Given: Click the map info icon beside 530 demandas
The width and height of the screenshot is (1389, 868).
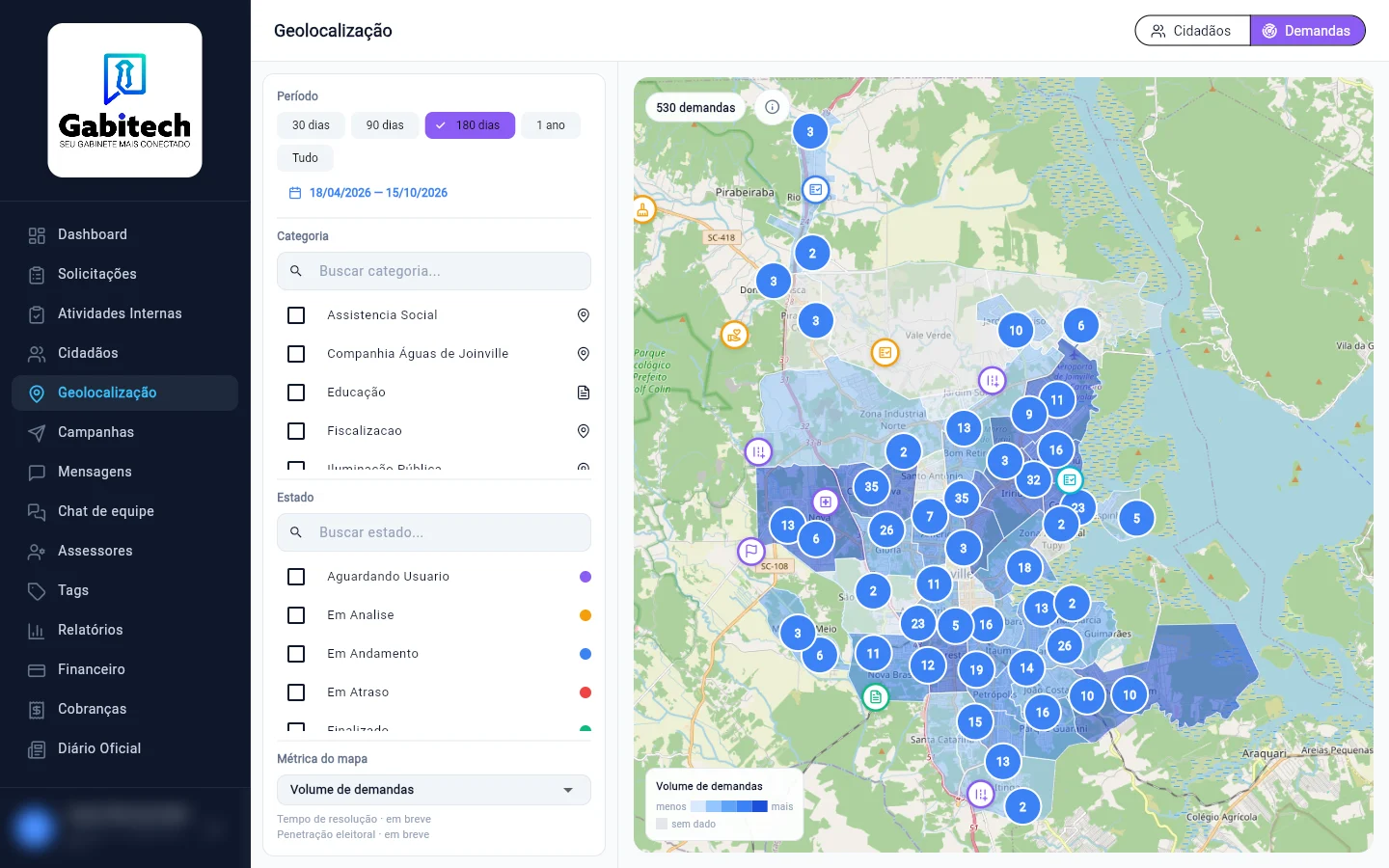Looking at the screenshot, I should pos(772,107).
